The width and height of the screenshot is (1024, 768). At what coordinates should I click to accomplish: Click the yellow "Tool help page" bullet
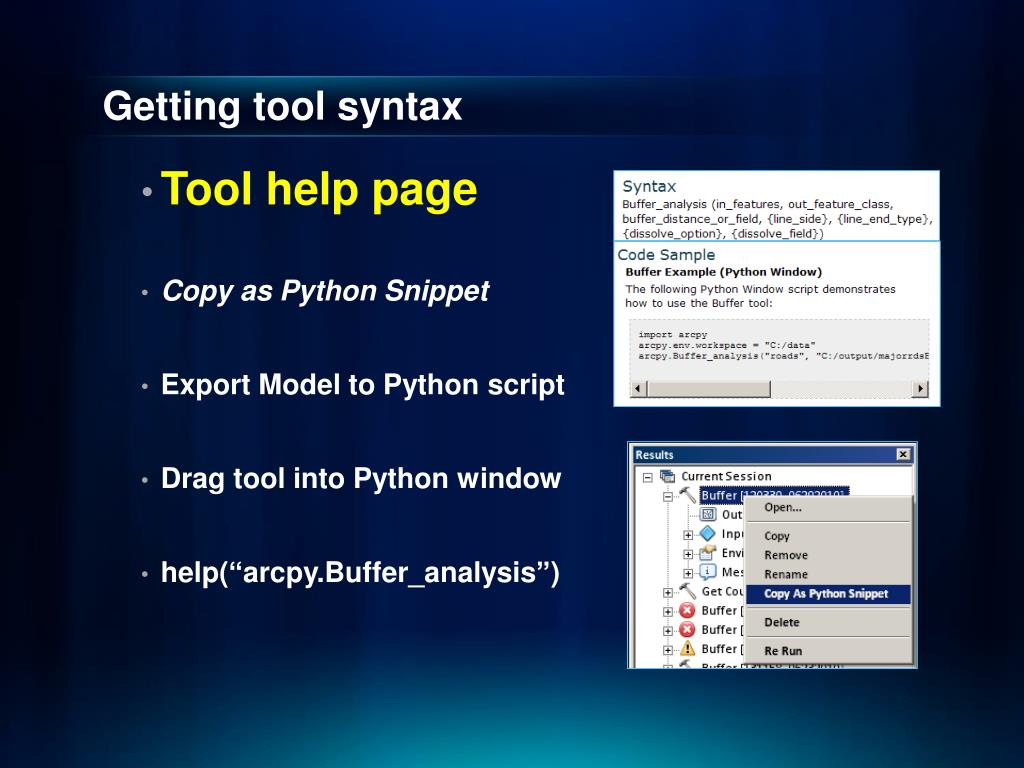319,189
